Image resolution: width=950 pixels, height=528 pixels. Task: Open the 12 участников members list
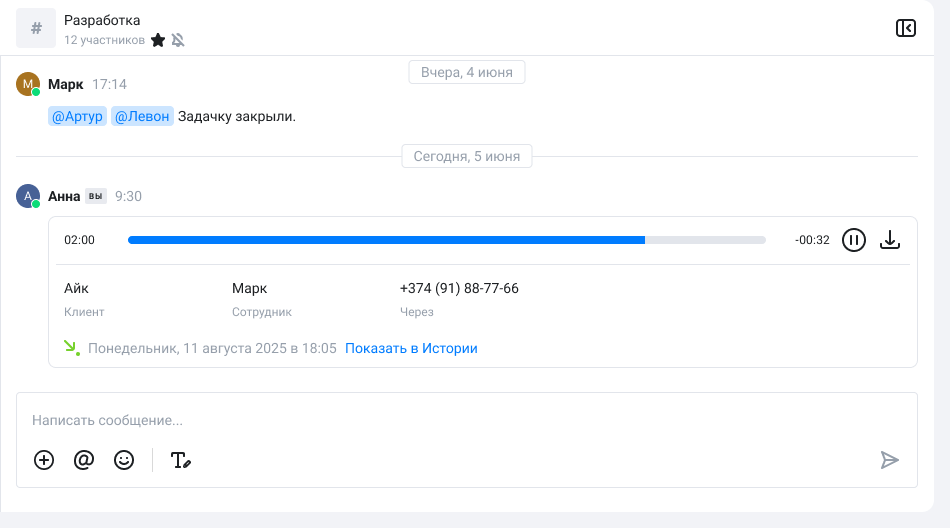tap(104, 40)
